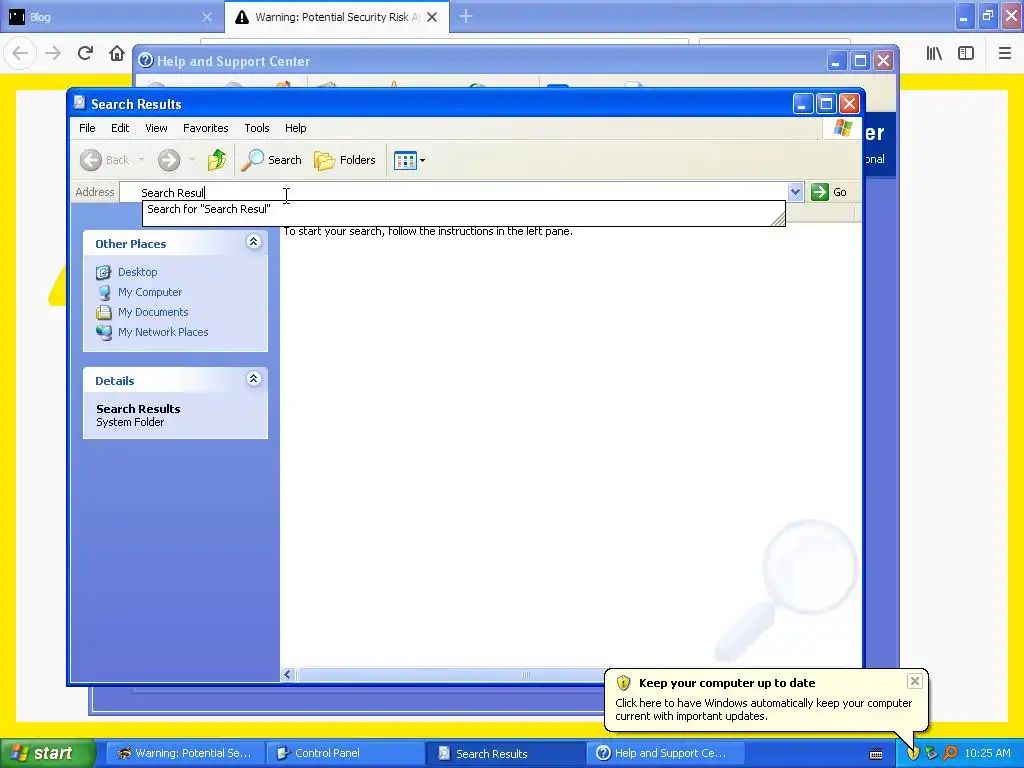Open My Network Places link
Screen dimensions: 1024x768
point(163,332)
